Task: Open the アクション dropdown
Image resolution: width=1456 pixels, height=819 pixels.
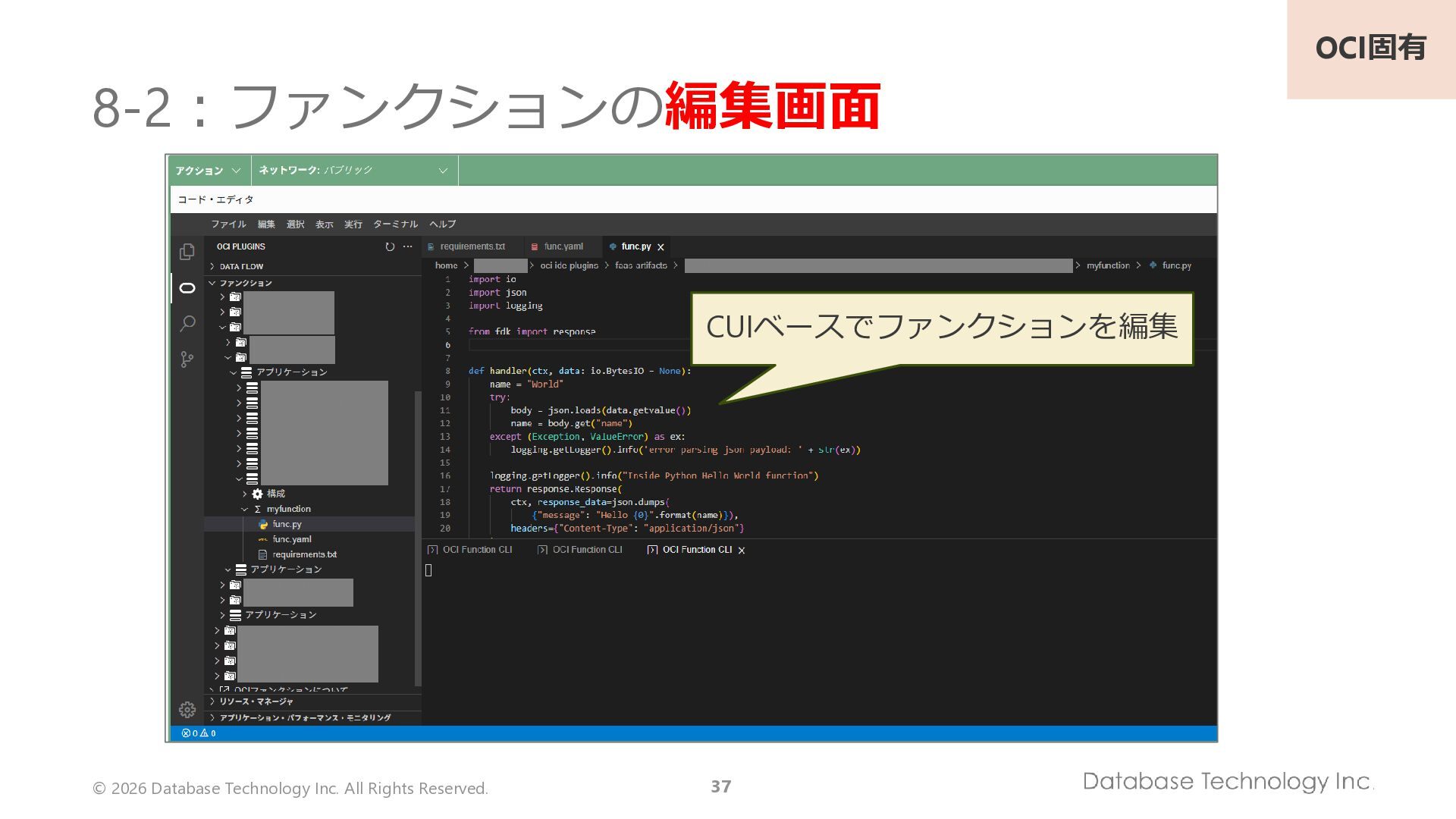Action: point(209,171)
